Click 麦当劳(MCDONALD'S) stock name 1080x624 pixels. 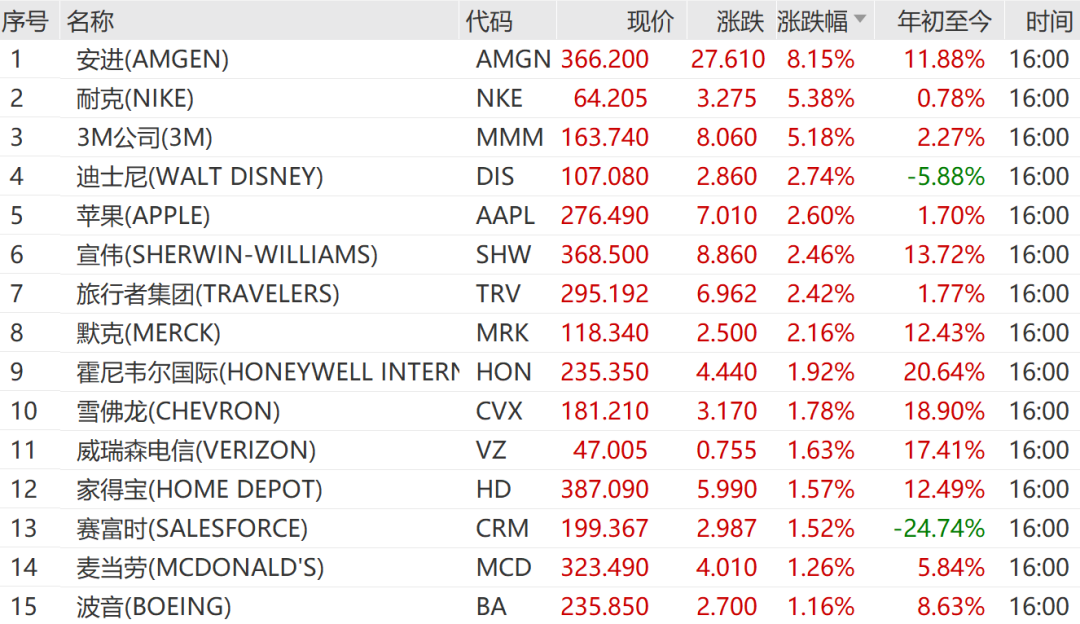coord(200,567)
